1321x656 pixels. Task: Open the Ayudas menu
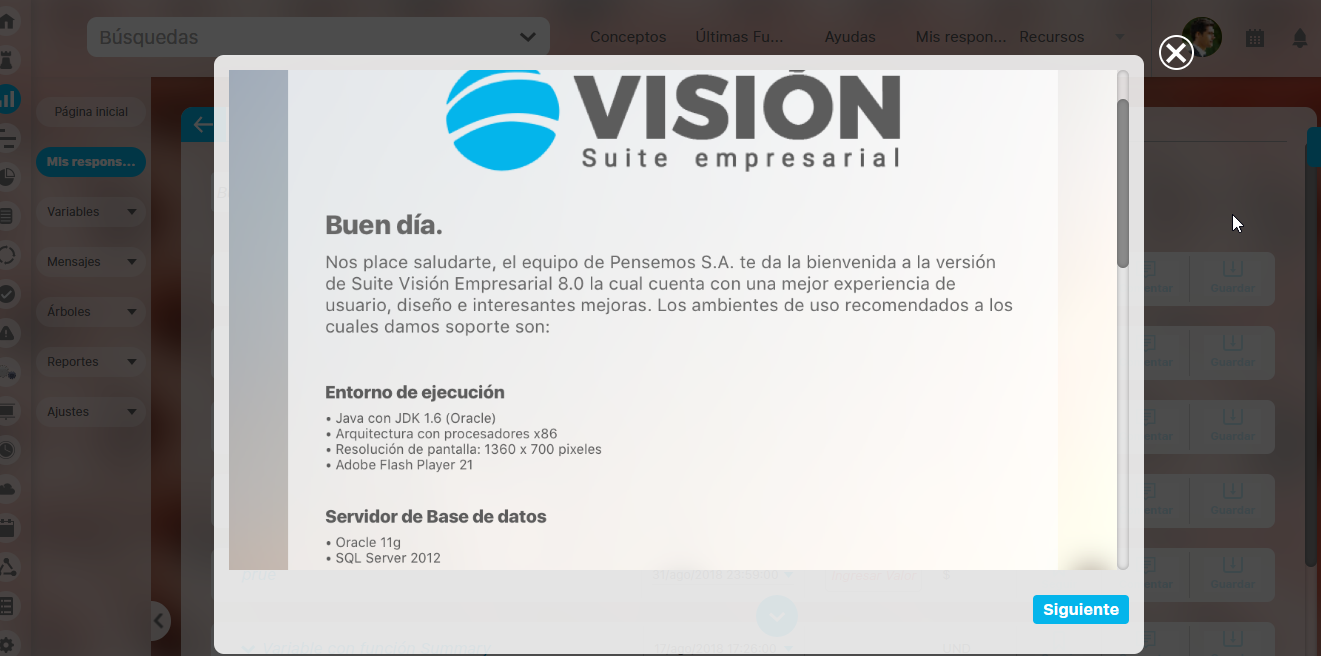[850, 37]
